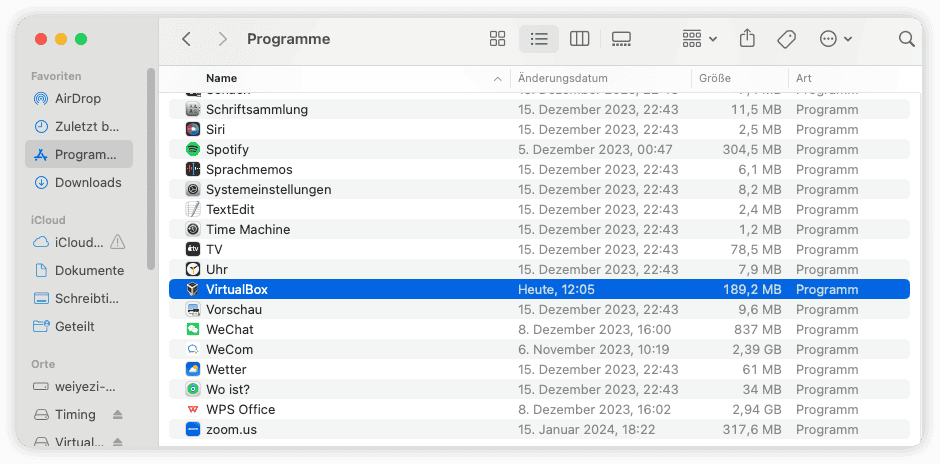
Task: Open Zuletzt benutzt in the sidebar
Action: point(79,126)
